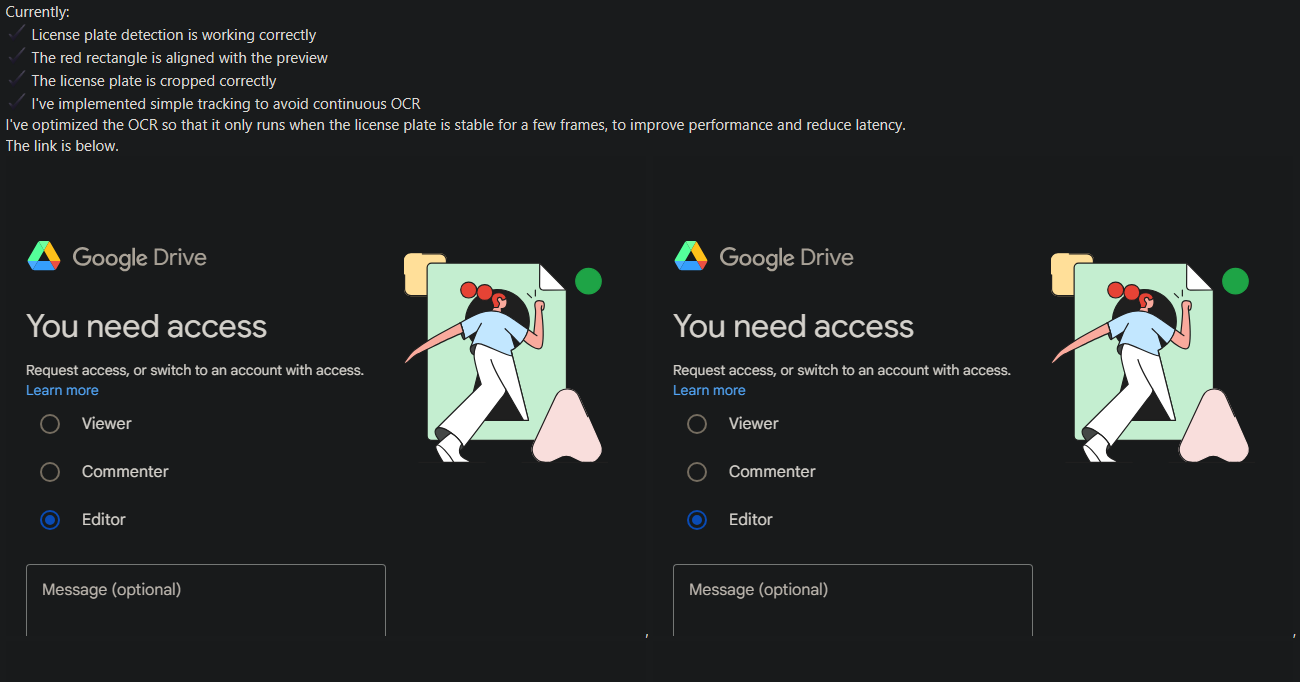The width and height of the screenshot is (1300, 682).
Task: Click the access illustration in left card
Action: pyautogui.click(x=503, y=357)
